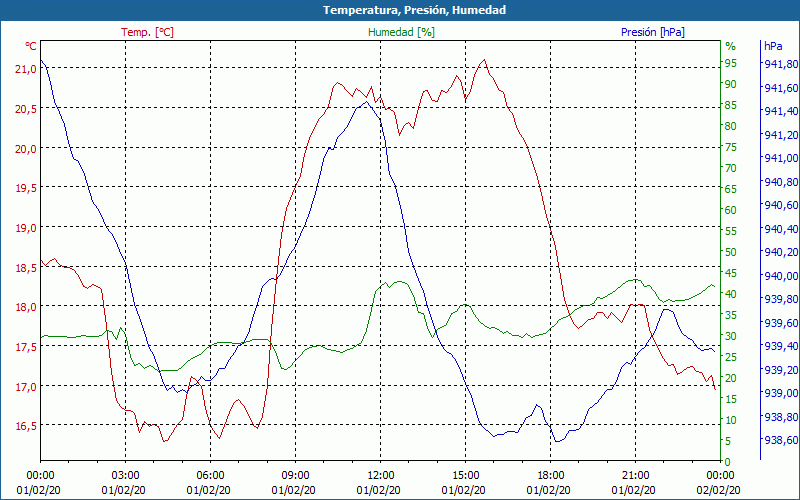Click the 17,0 temperature axis value

26,387
